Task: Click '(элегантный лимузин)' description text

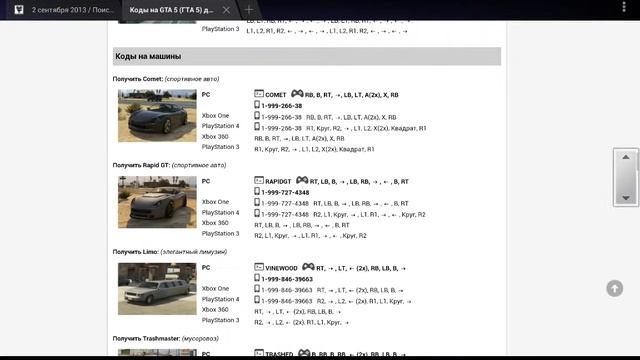Action: (193, 252)
